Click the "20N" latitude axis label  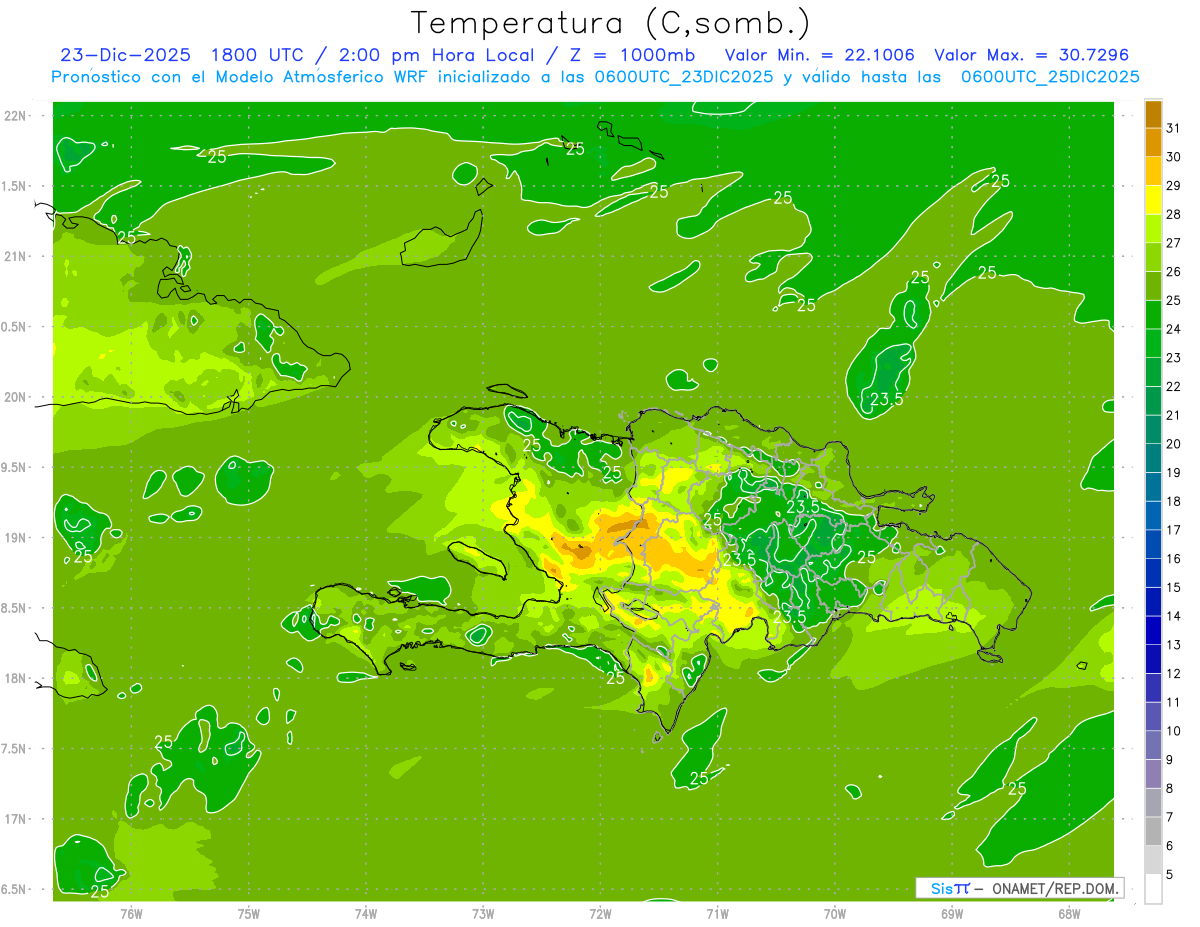(x=17, y=398)
